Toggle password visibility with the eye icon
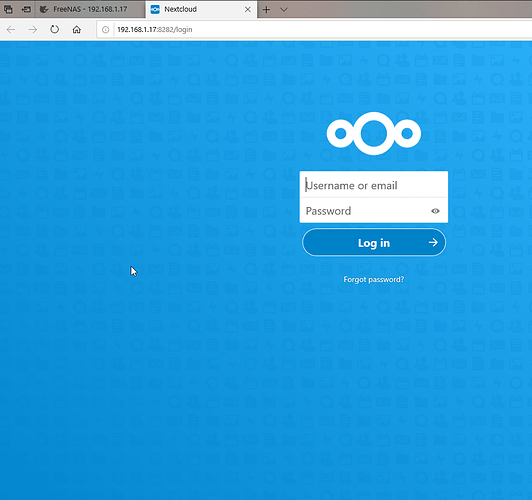Screen dimensions: 532x500 435,211
